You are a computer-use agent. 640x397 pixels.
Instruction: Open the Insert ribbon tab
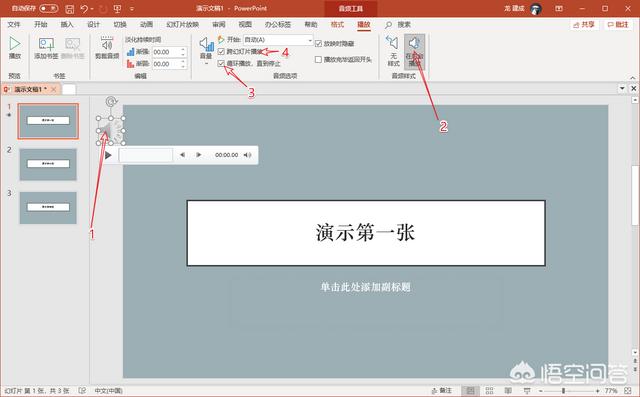tap(67, 24)
